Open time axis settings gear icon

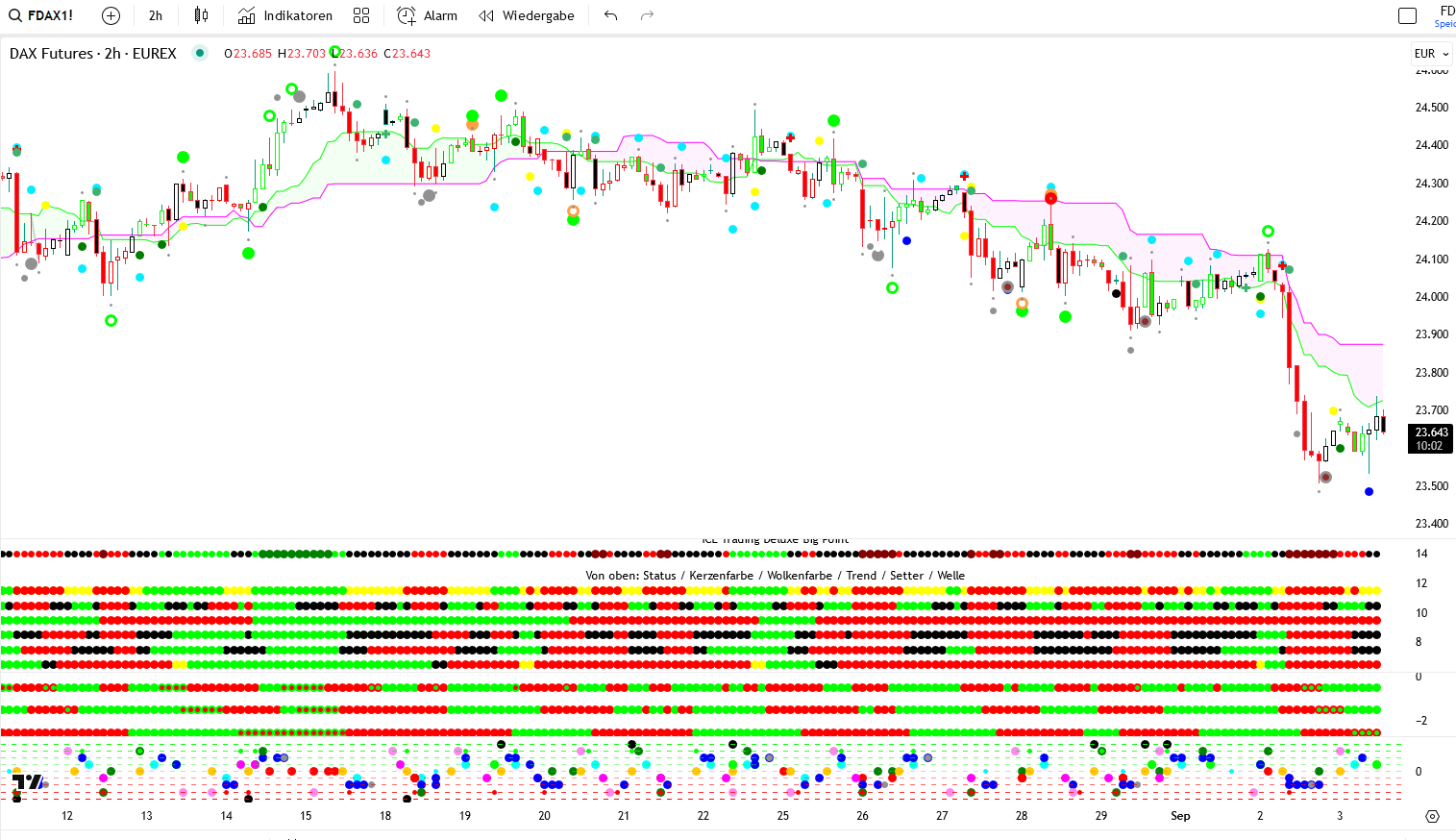tap(1432, 816)
